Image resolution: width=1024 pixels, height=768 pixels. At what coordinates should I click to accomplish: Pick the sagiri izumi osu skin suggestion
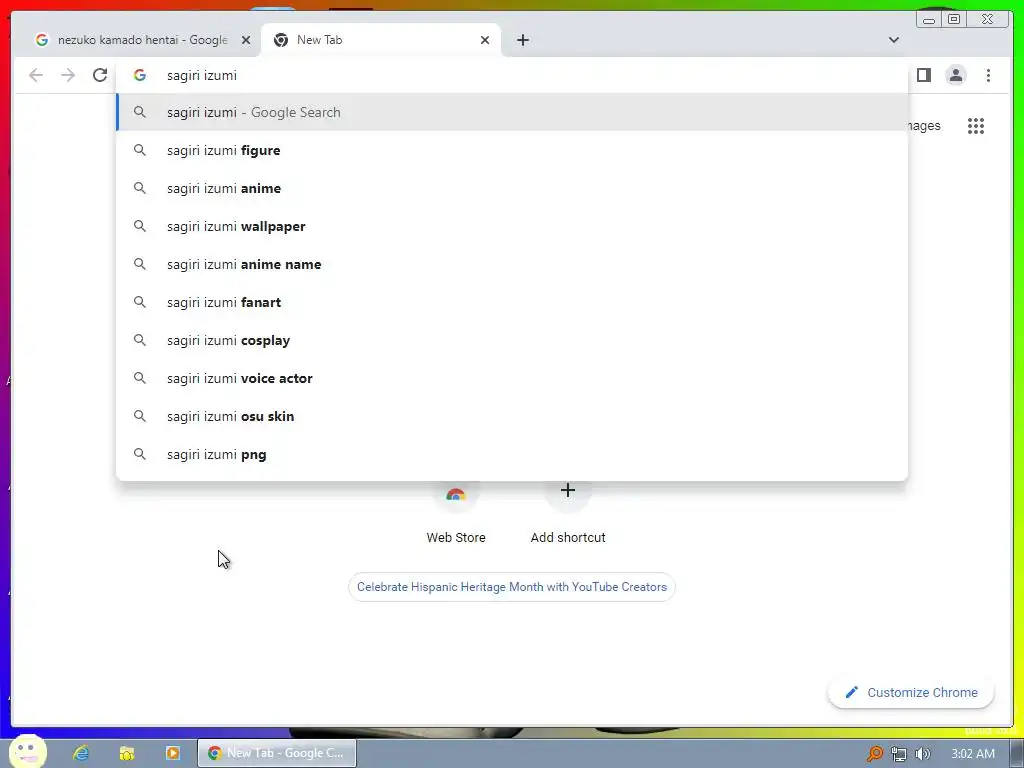pyautogui.click(x=512, y=416)
